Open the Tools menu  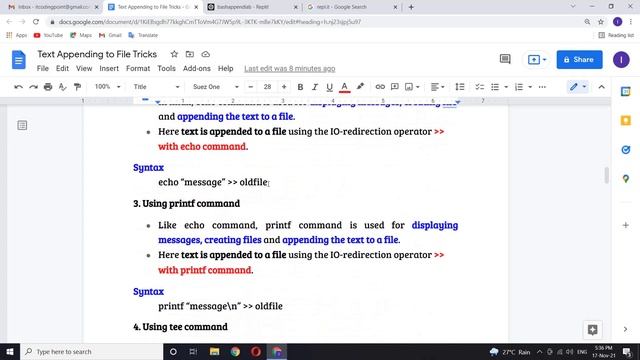pyautogui.click(x=167, y=69)
